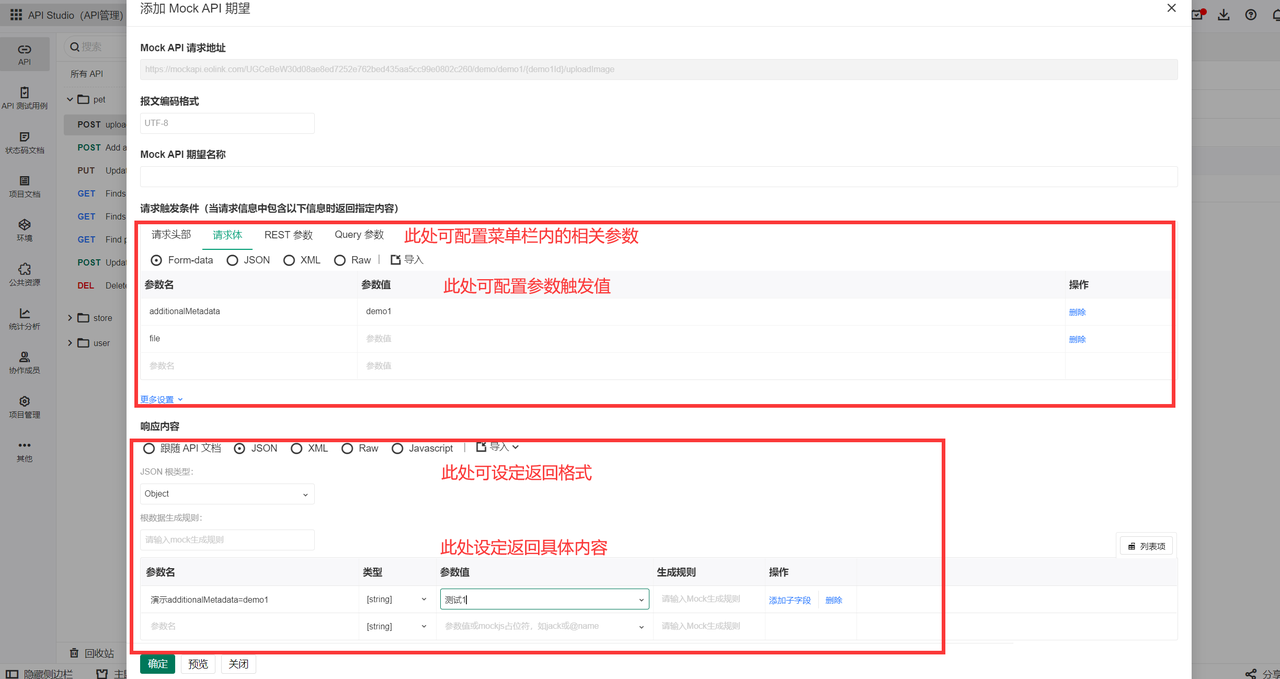Select the PUT Update API entry
The width and height of the screenshot is (1280, 679).
coord(96,170)
